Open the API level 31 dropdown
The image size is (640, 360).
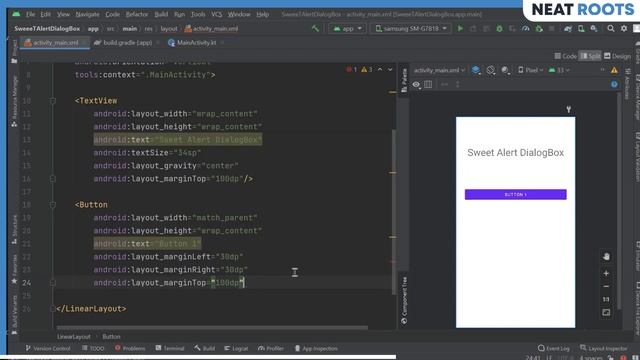pos(559,70)
